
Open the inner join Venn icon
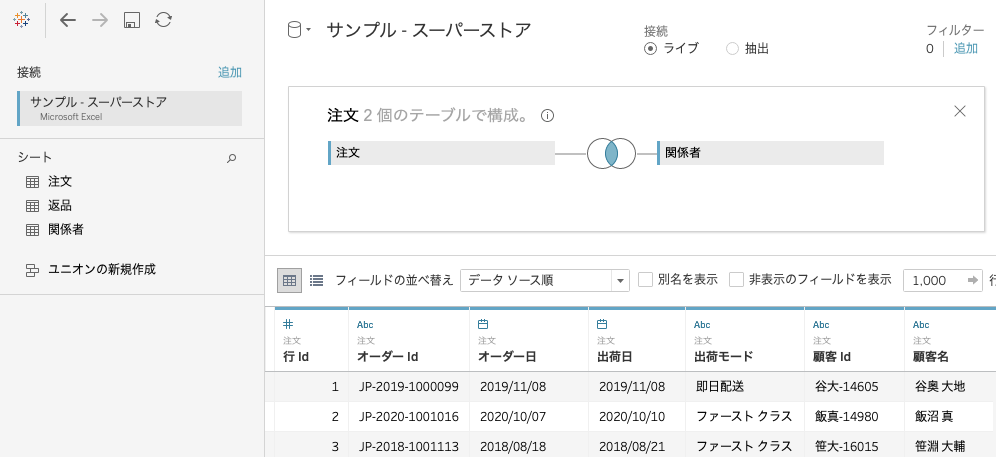(x=611, y=154)
